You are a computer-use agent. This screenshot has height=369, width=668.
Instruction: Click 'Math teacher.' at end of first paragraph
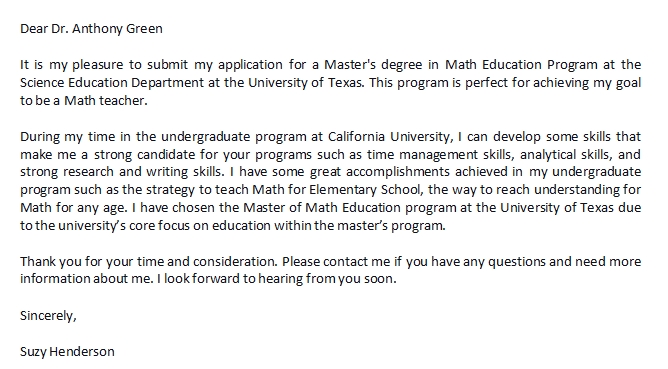coord(106,101)
